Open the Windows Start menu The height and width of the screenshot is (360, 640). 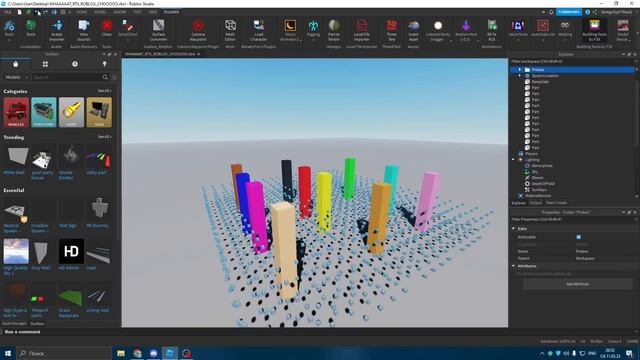coord(8,353)
